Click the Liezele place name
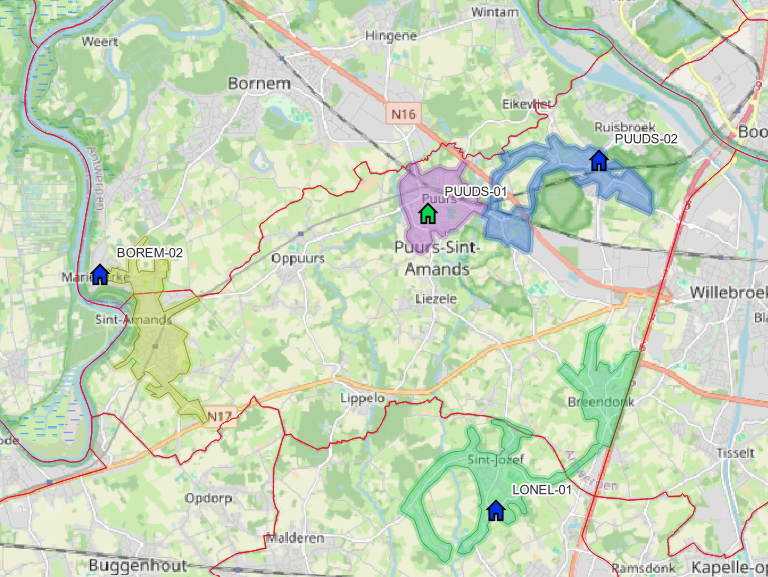 [436, 299]
